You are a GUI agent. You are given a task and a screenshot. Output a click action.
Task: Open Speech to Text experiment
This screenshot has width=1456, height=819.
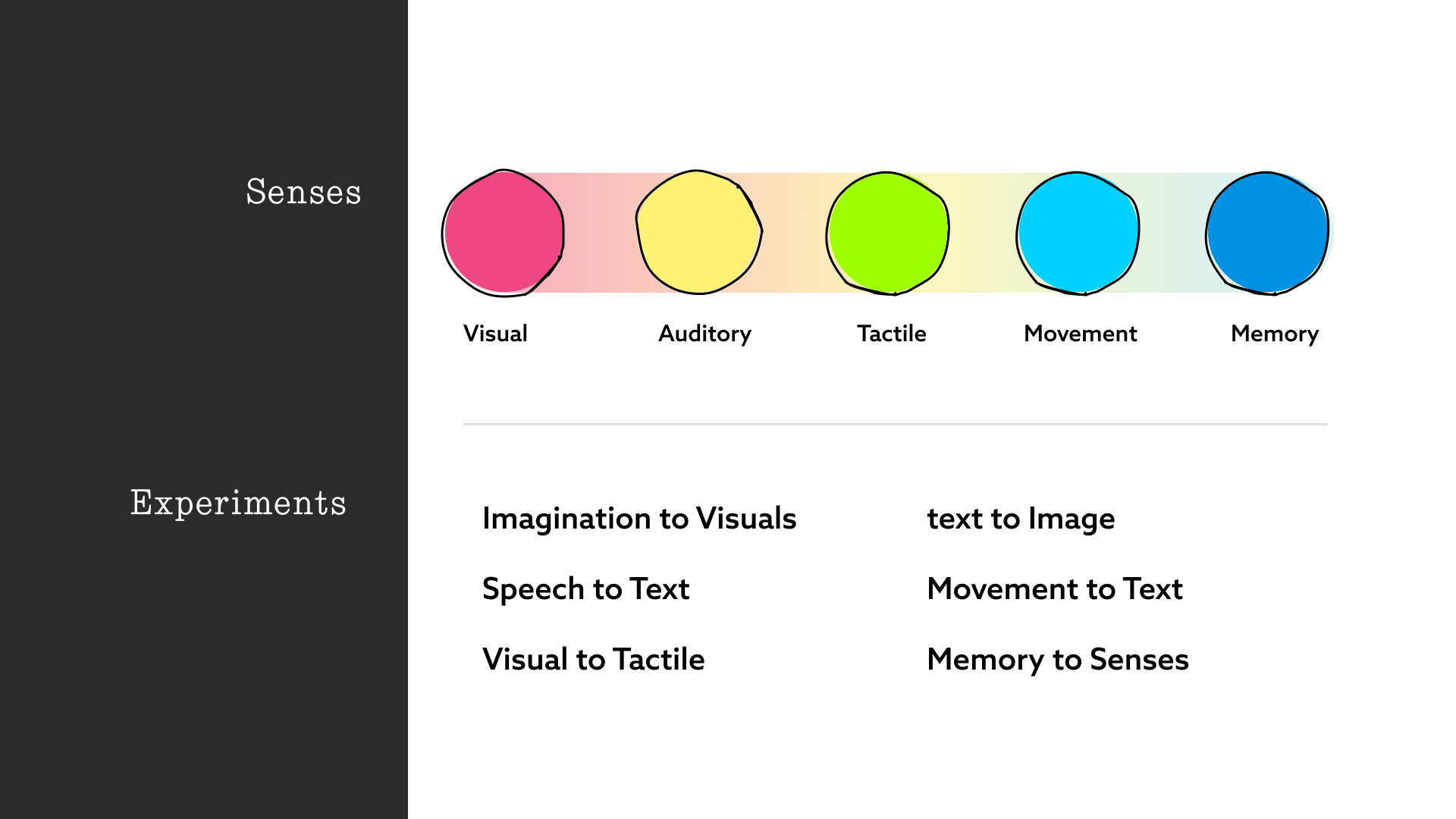[x=585, y=589]
